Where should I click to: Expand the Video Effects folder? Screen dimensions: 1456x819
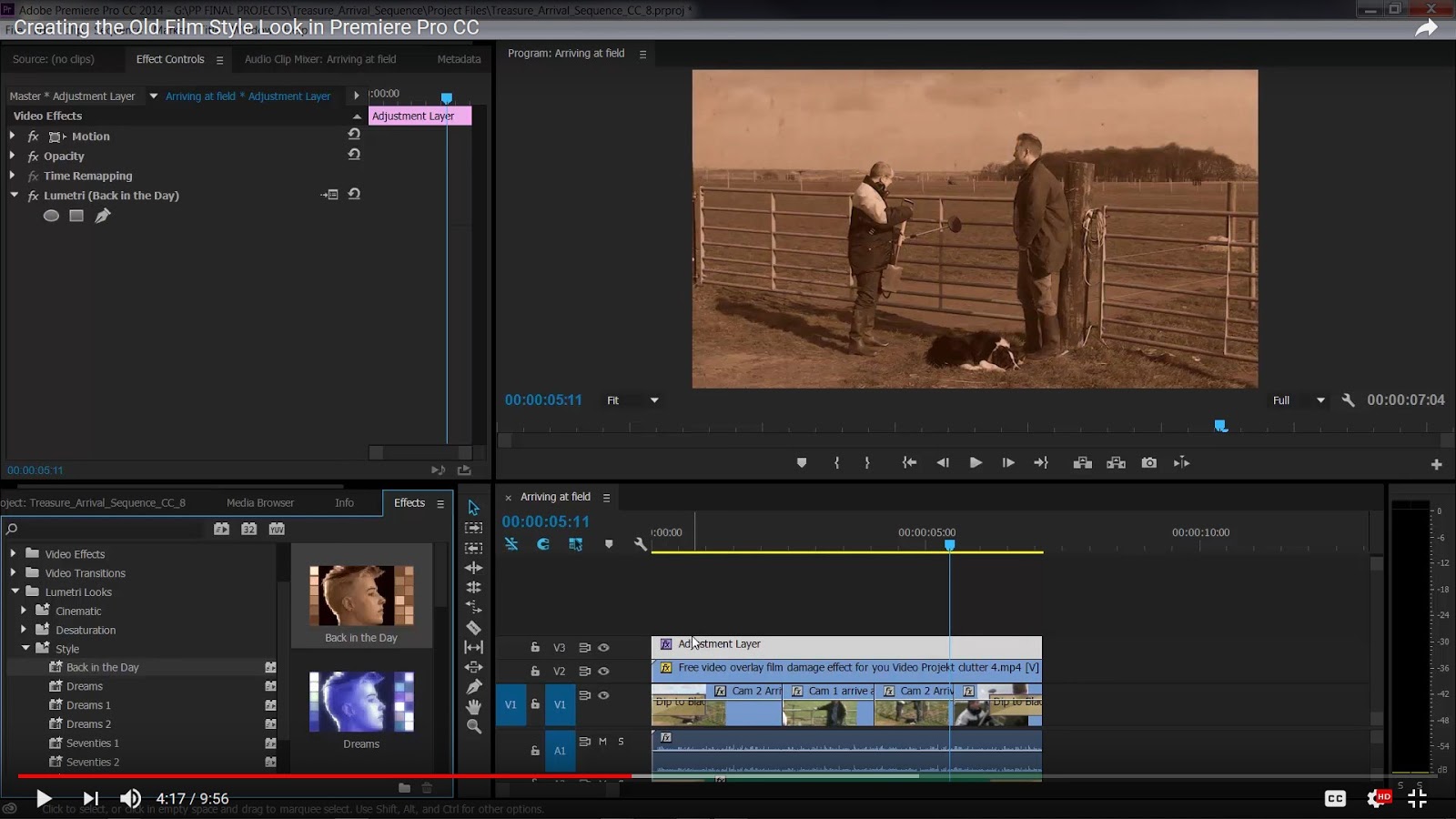point(13,553)
